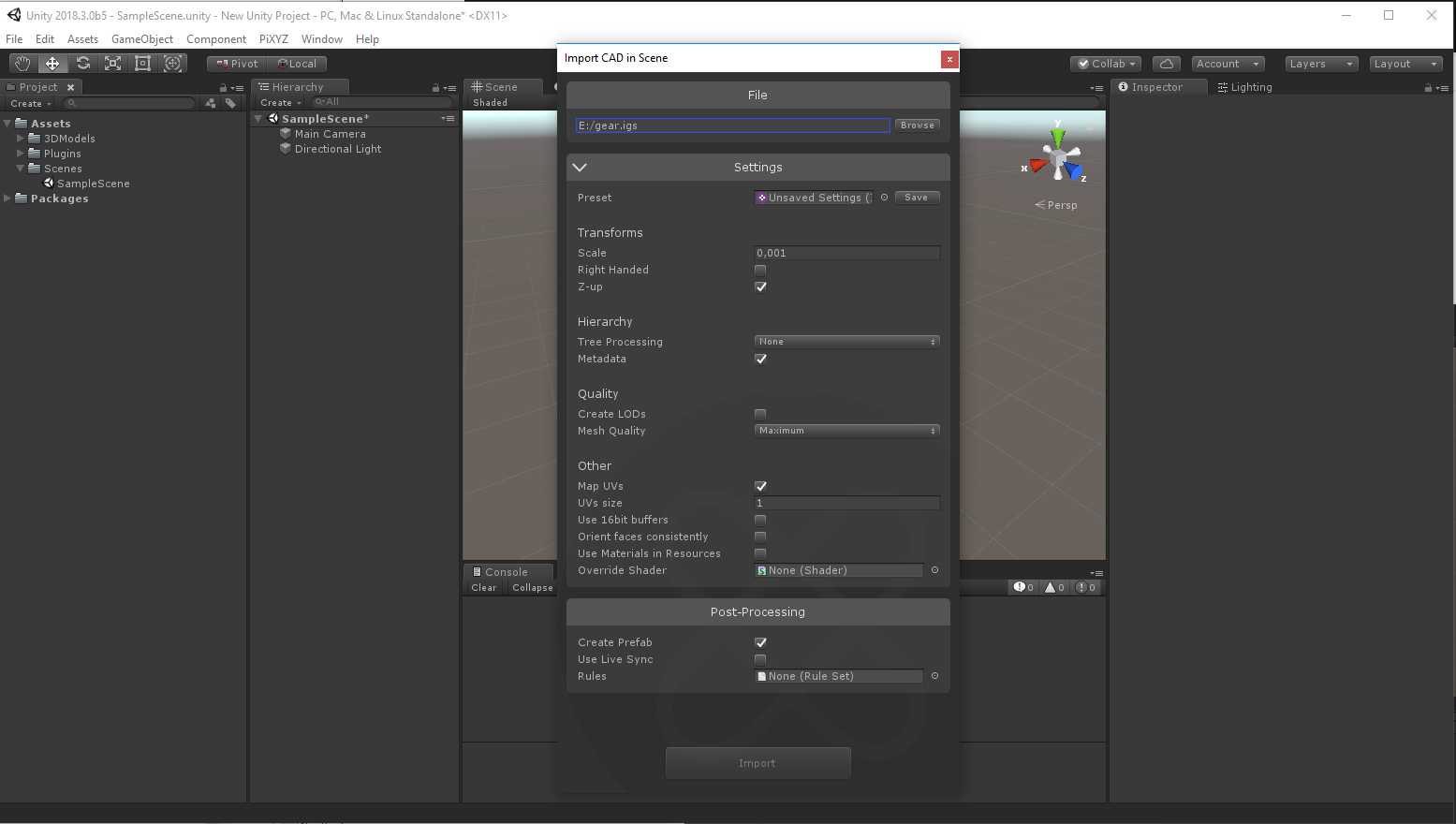
Task: Open the Project Create dropdown
Action: 31,103
